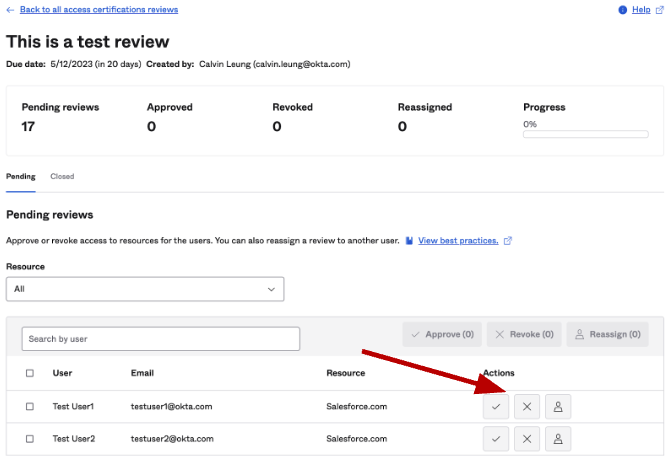669x459 pixels.
Task: Switch to the Closed tab
Action: (x=62, y=176)
